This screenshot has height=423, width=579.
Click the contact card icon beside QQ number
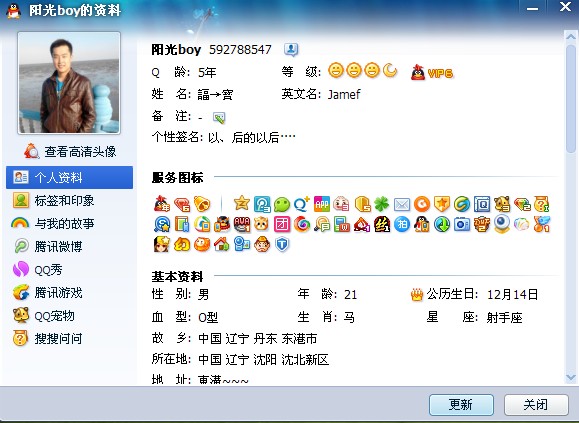click(291, 49)
